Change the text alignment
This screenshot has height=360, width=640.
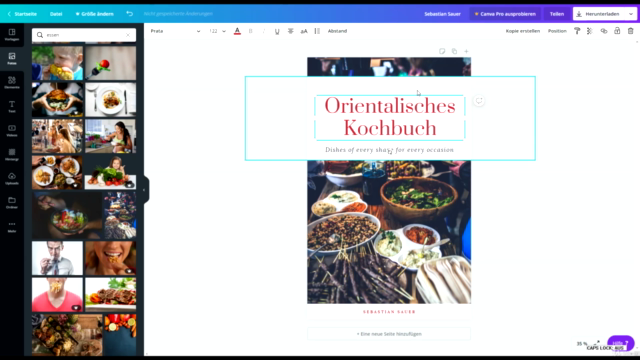coord(291,31)
